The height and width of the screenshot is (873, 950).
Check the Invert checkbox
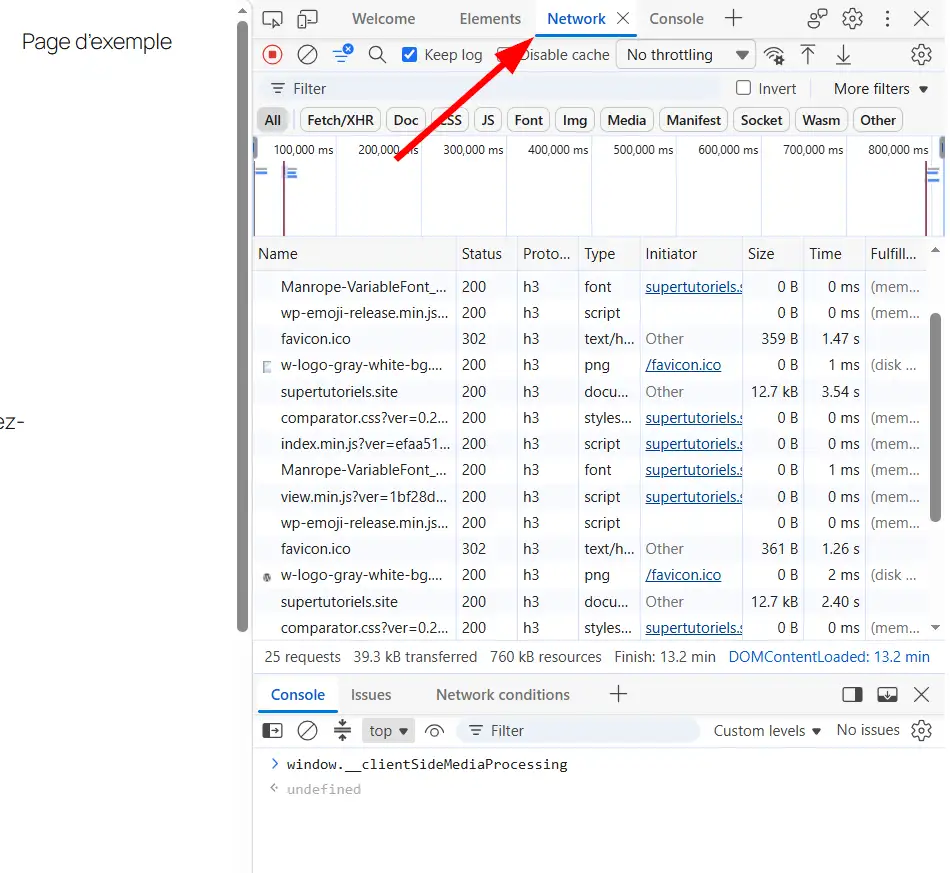tap(743, 88)
